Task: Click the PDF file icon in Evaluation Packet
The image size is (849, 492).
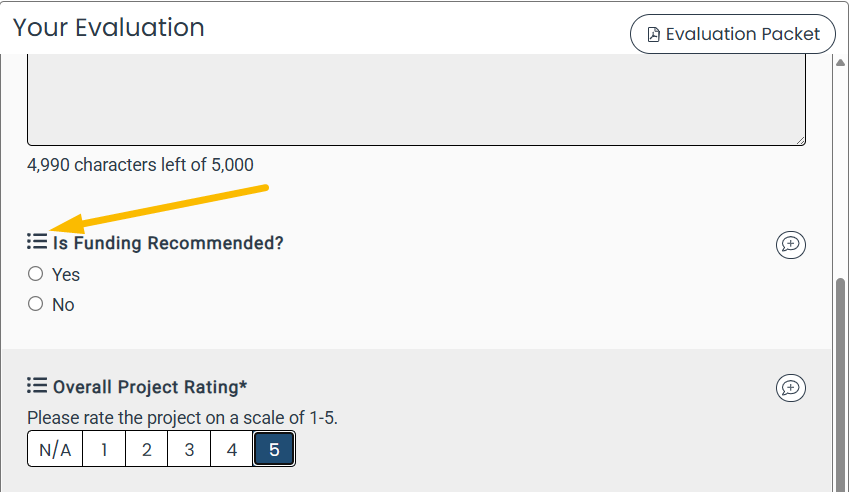Action: click(x=654, y=35)
